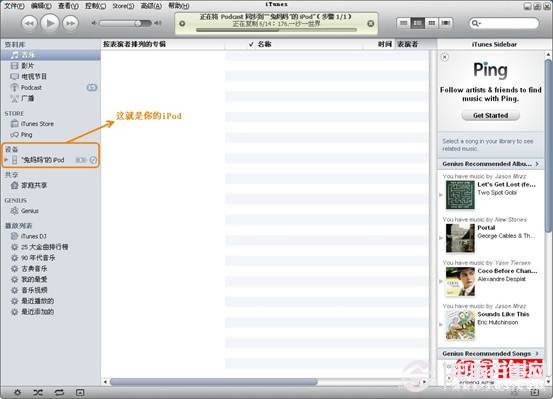Click the left arrow icon in status display
The height and width of the screenshot is (399, 553).
[x=182, y=24]
